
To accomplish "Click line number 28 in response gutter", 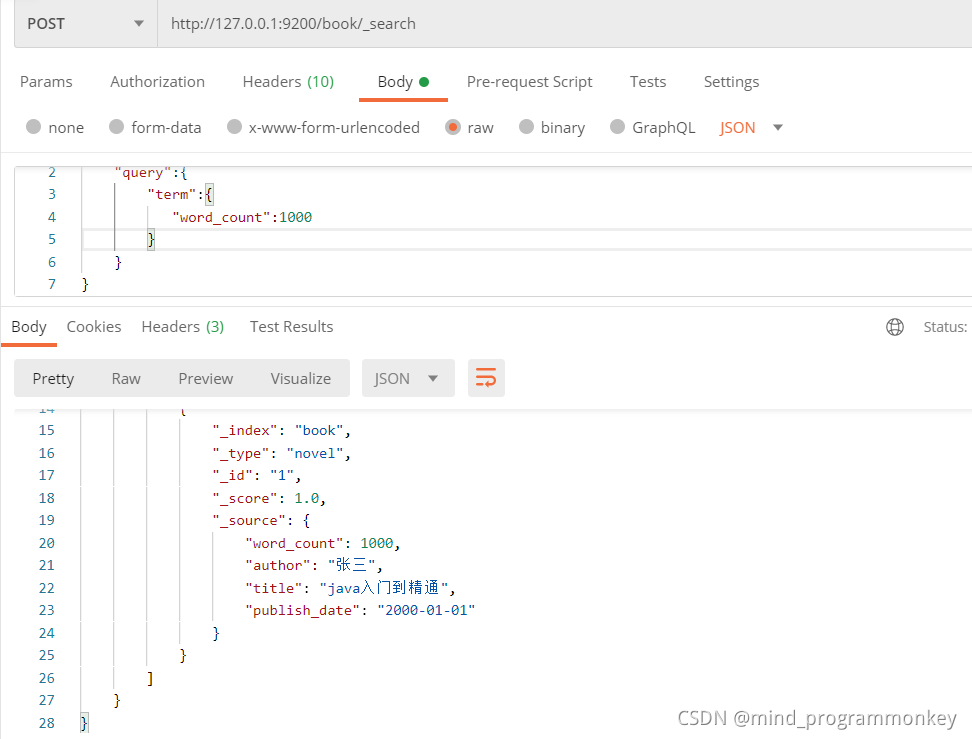I will 46,723.
